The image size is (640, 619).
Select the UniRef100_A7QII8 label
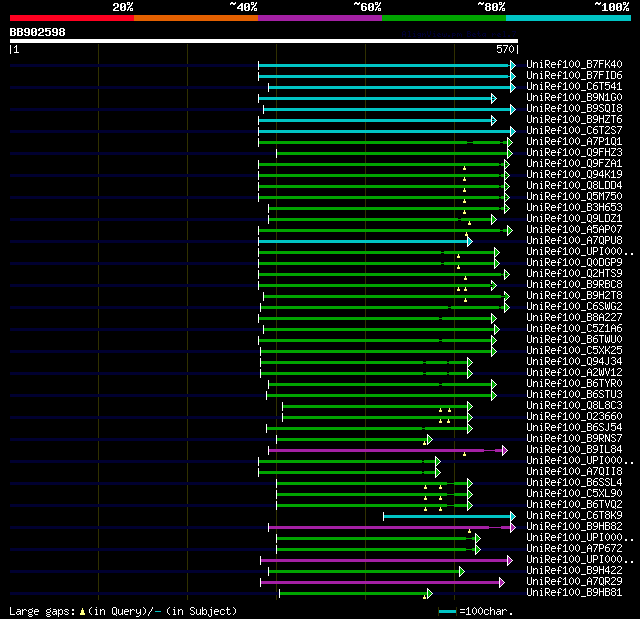[574, 472]
